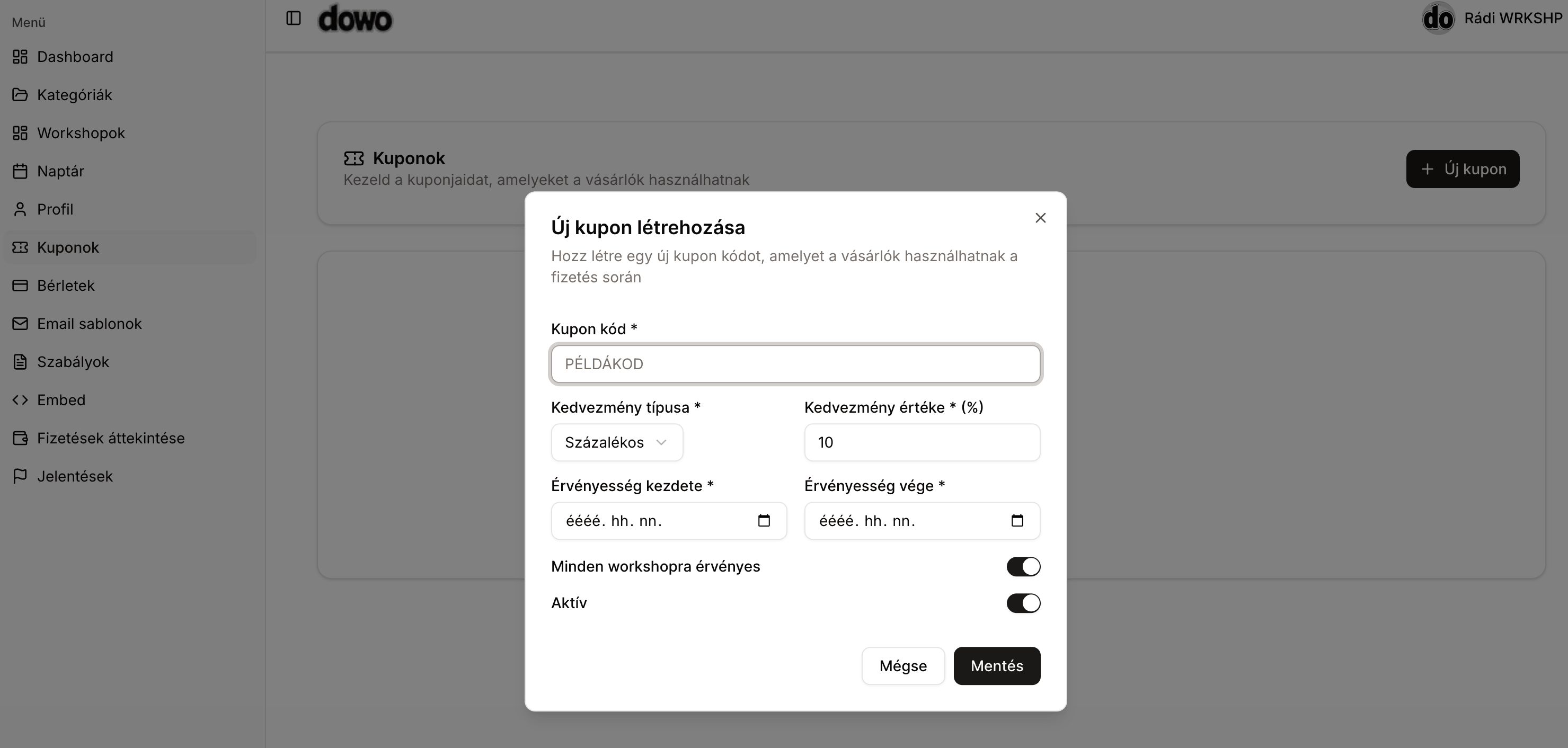
Task: Click the Új kupon button
Action: pos(1462,169)
